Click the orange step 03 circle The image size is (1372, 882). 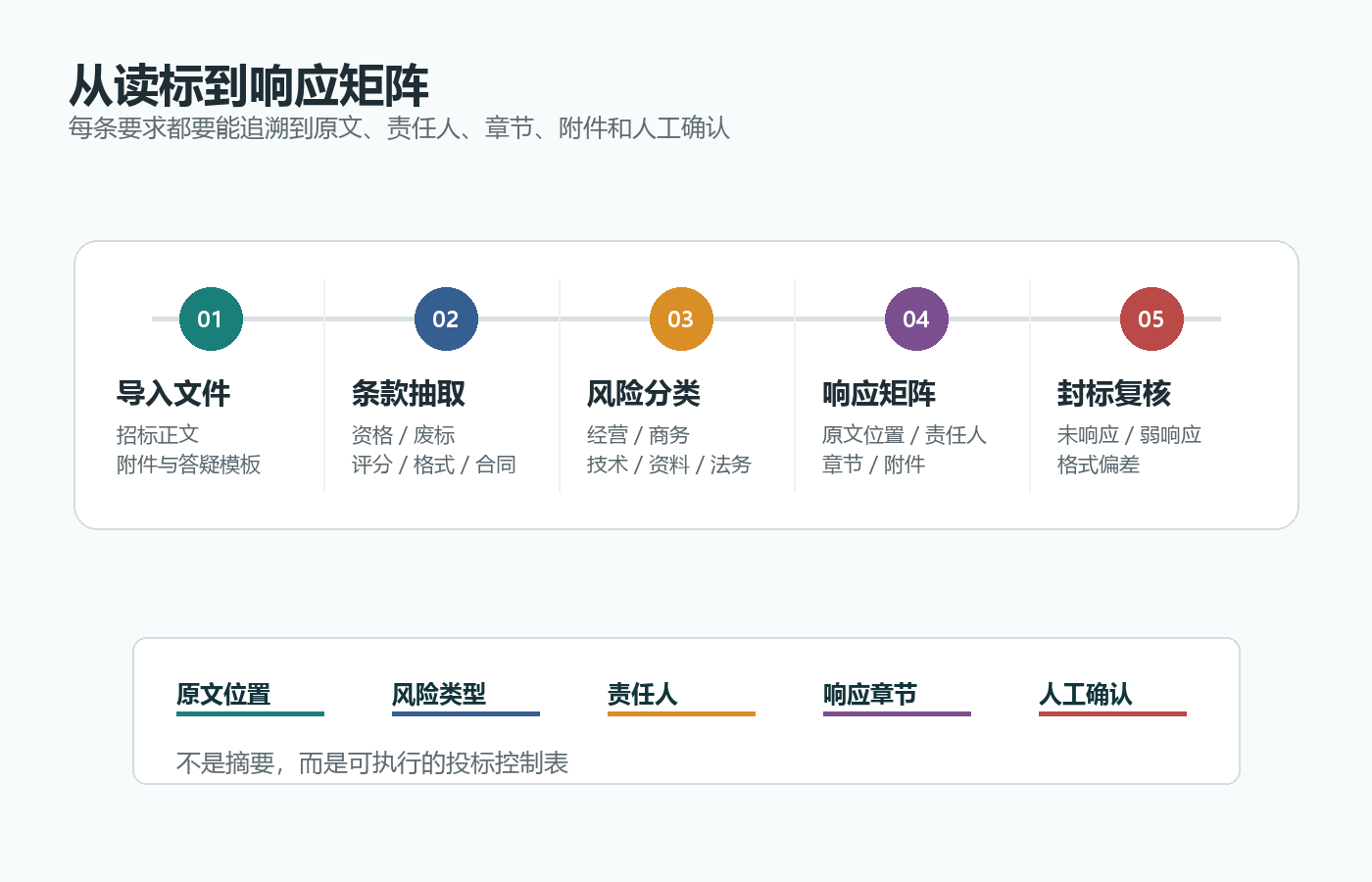pyautogui.click(x=681, y=318)
